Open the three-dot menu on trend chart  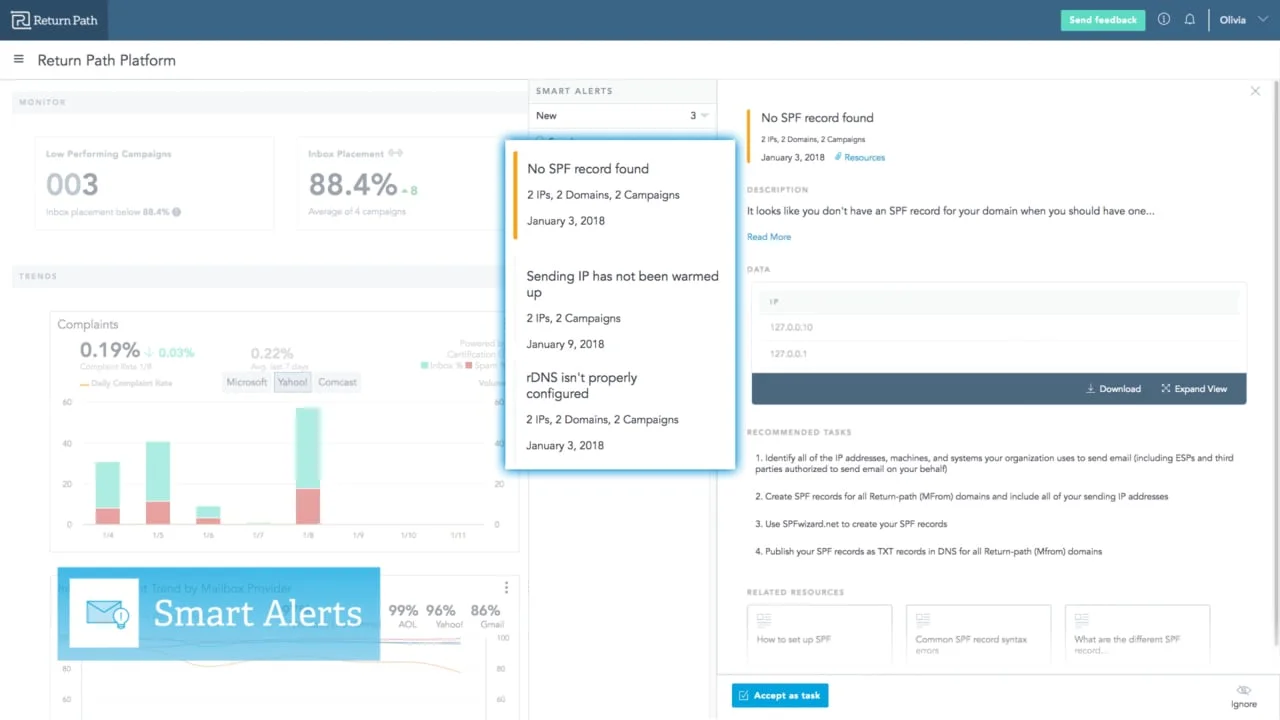(x=506, y=587)
